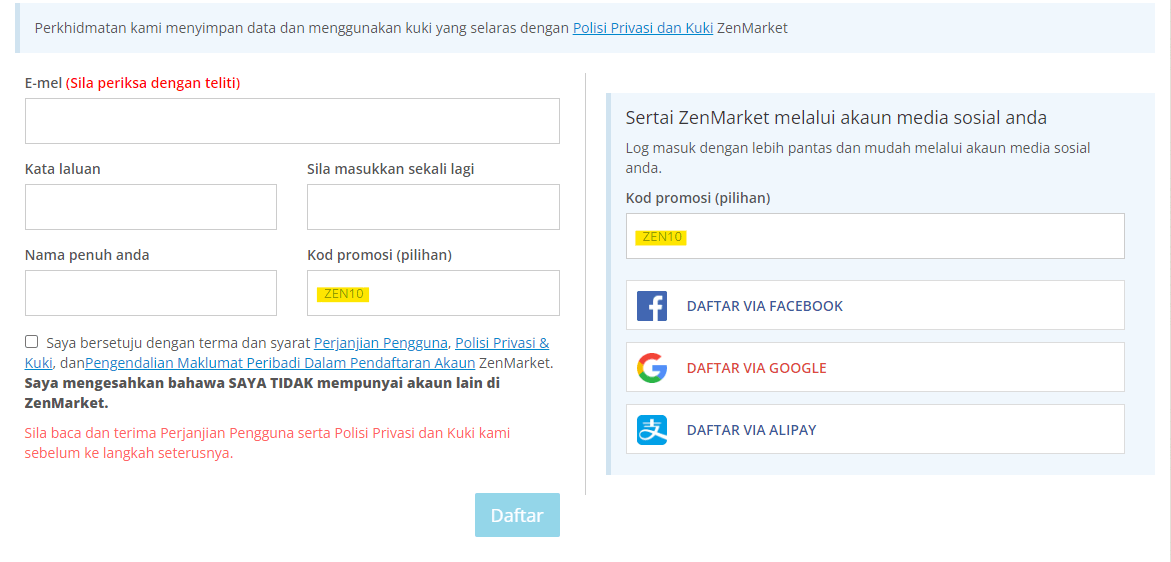Click the social panel's Kod promosi field
Screen dimensions: 1171x562
coord(875,236)
